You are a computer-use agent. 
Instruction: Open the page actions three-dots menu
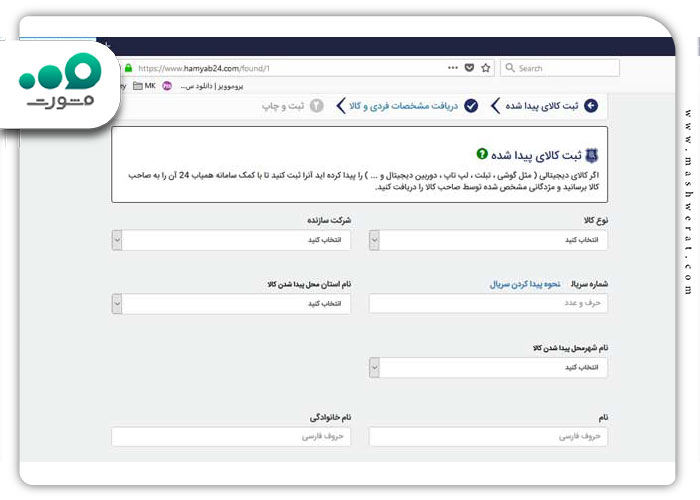(453, 68)
